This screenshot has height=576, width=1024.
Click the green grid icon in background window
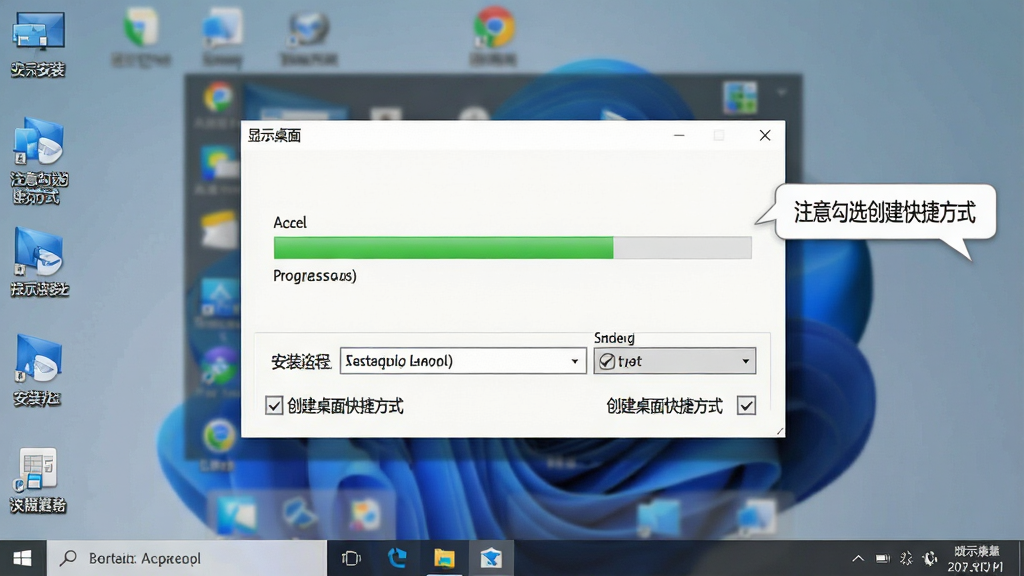(x=740, y=98)
